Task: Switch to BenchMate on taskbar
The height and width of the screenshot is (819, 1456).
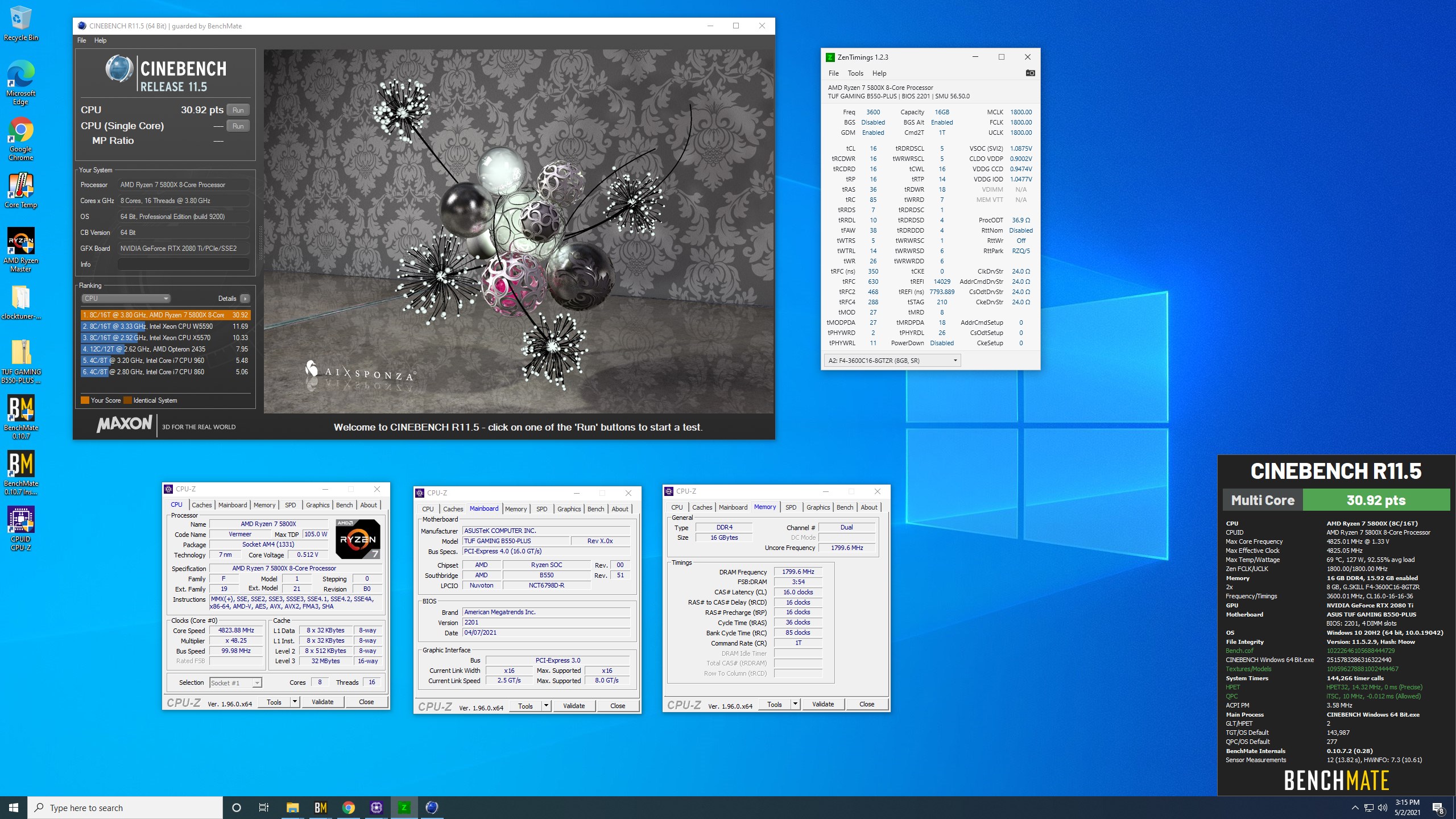Action: coord(320,808)
